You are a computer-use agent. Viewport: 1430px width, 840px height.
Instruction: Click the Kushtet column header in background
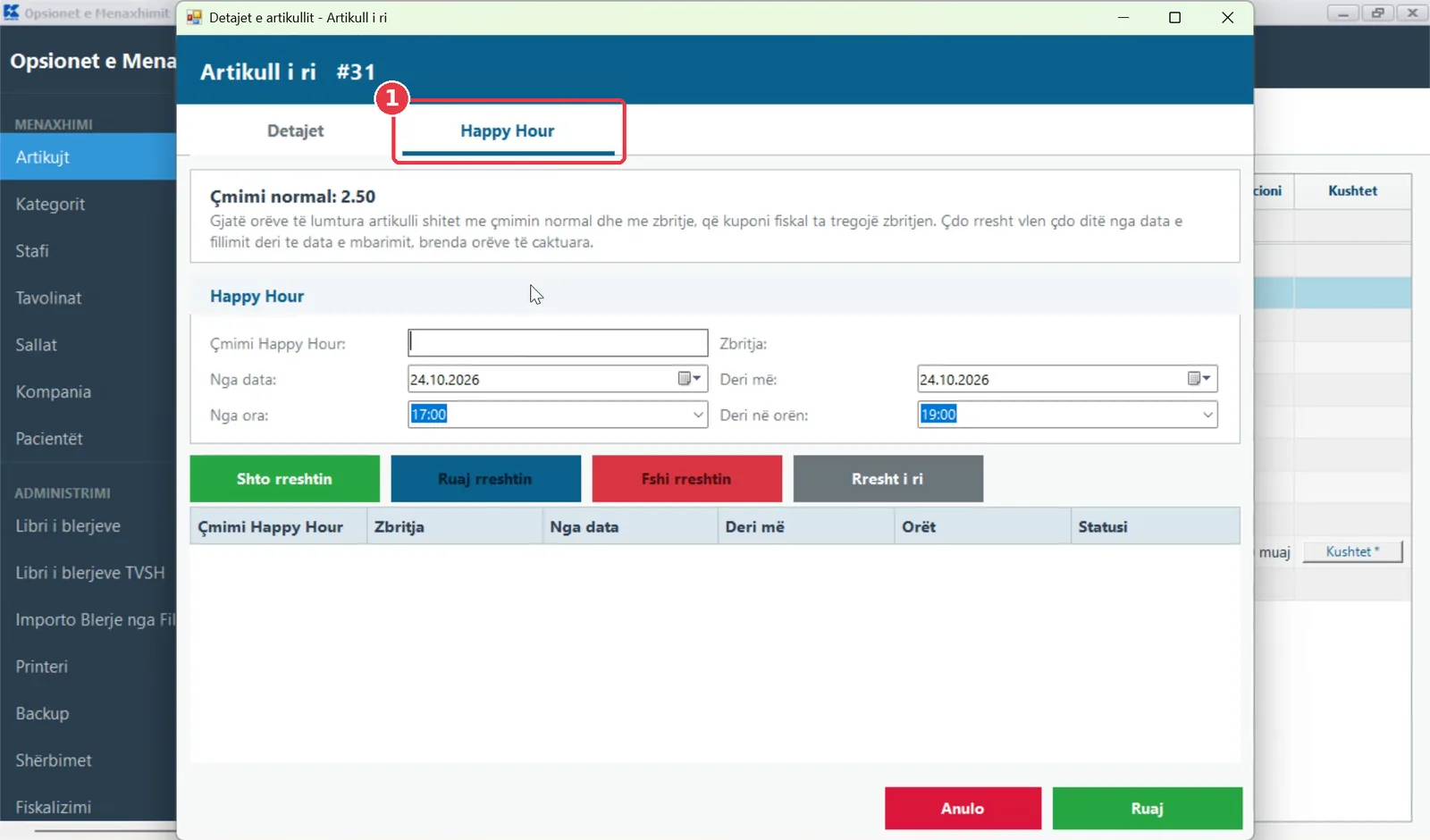(1352, 190)
